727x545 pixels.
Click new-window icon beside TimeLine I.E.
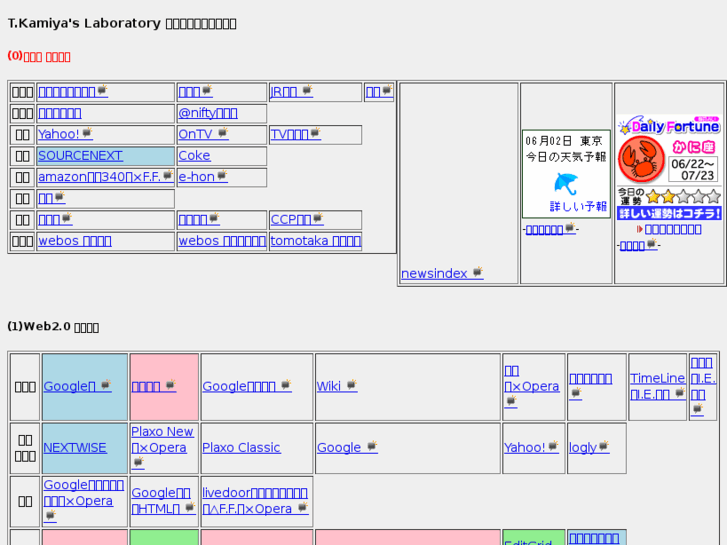point(680,392)
